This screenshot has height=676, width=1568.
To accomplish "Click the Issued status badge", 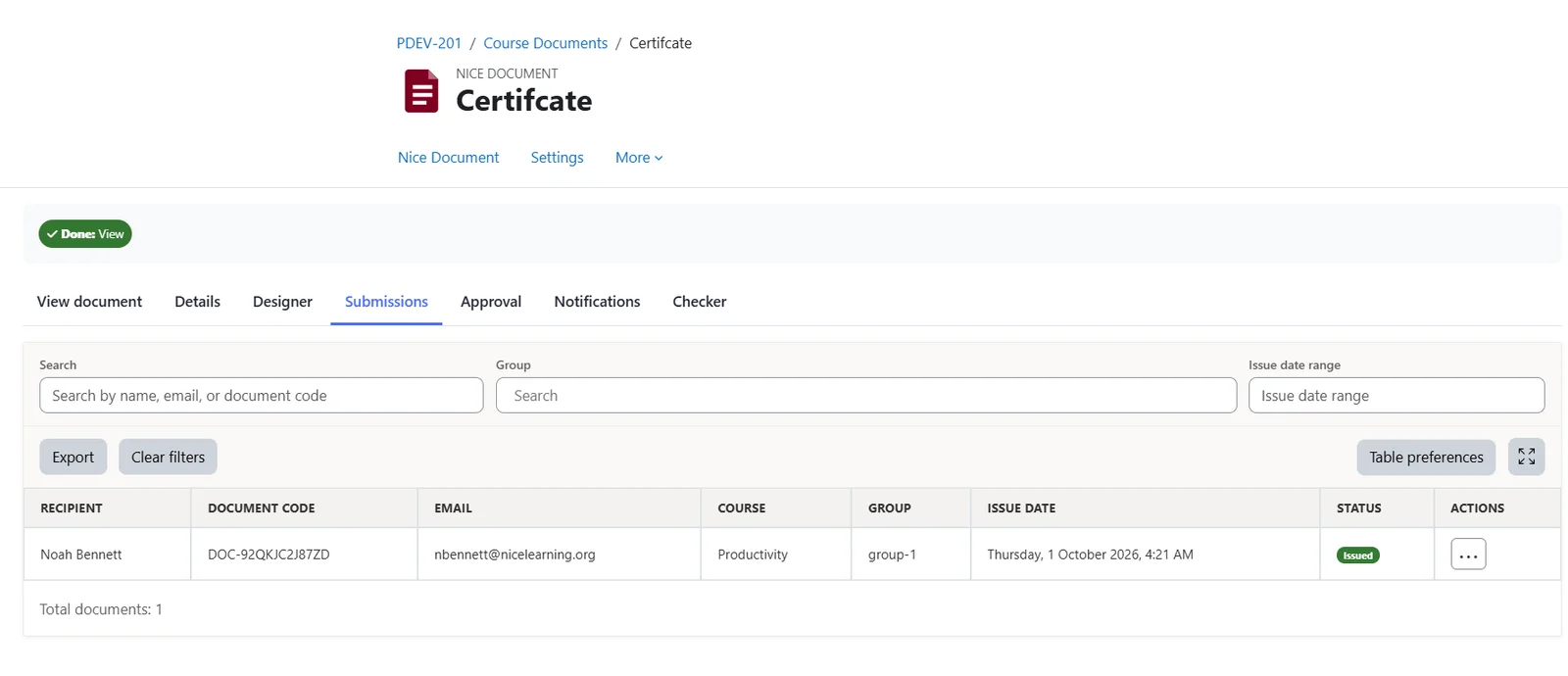I will 1357,555.
